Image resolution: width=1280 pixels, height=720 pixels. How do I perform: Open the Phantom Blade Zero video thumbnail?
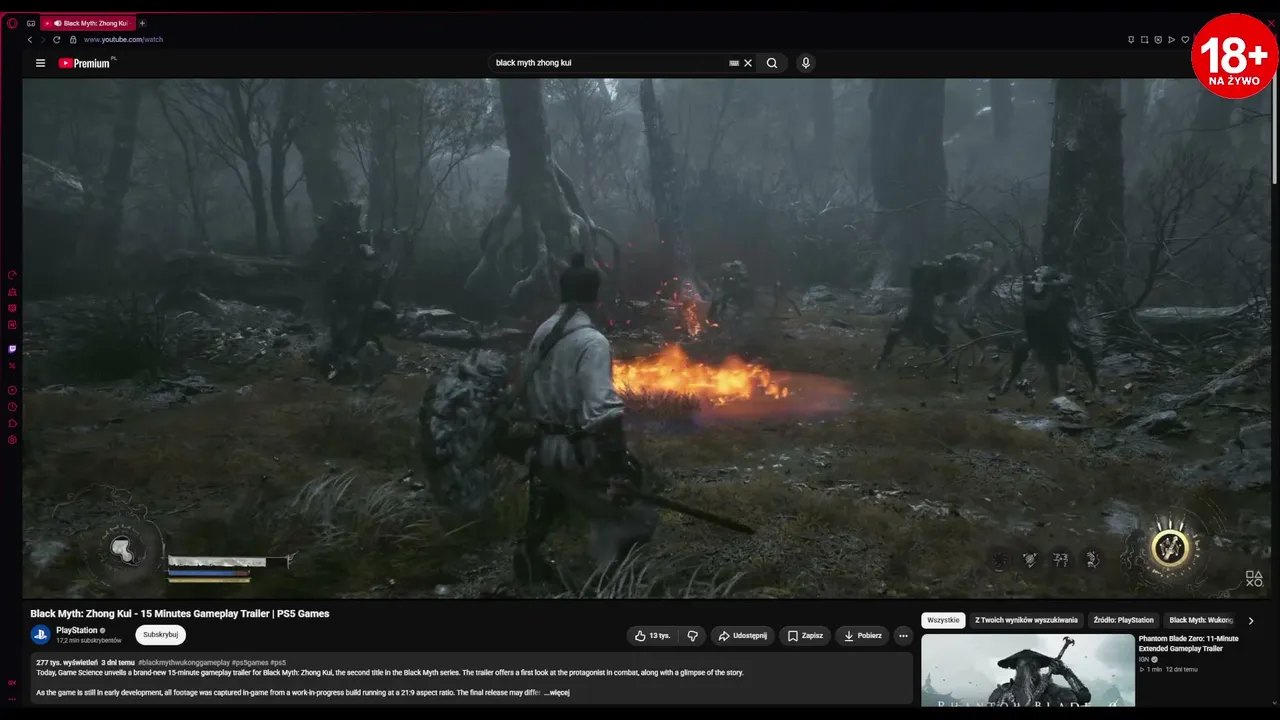click(1027, 670)
